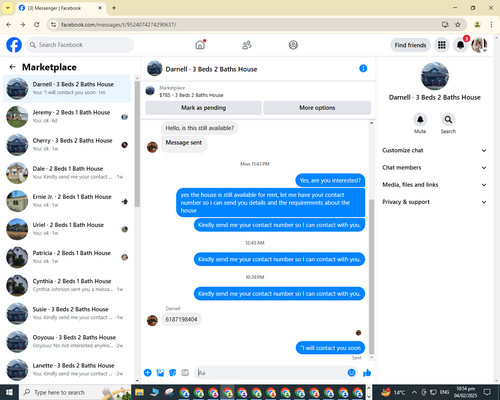Choose a GIF from the composer
This screenshot has width=500, height=400.
[185, 373]
